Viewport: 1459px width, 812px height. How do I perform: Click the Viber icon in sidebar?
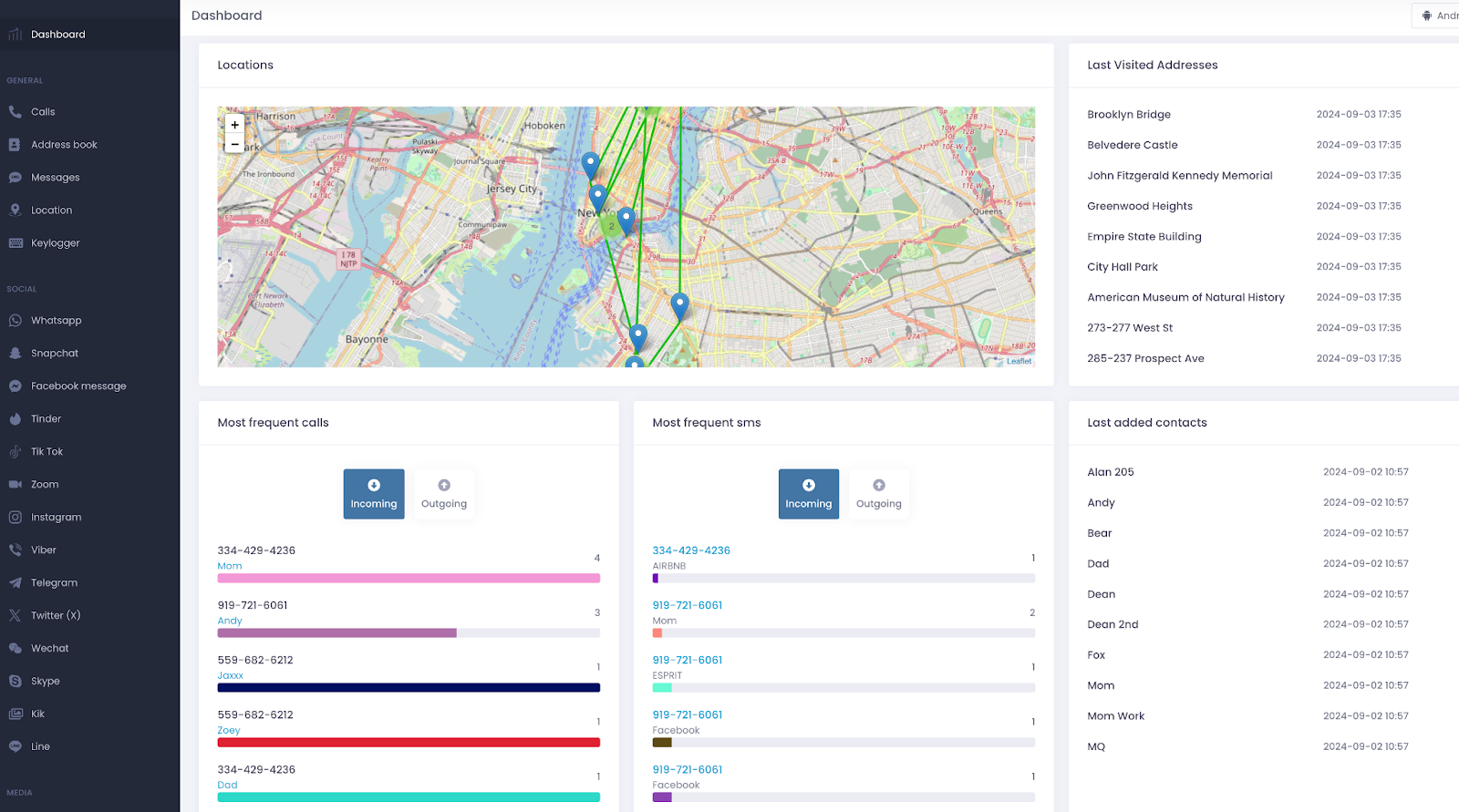coord(16,550)
